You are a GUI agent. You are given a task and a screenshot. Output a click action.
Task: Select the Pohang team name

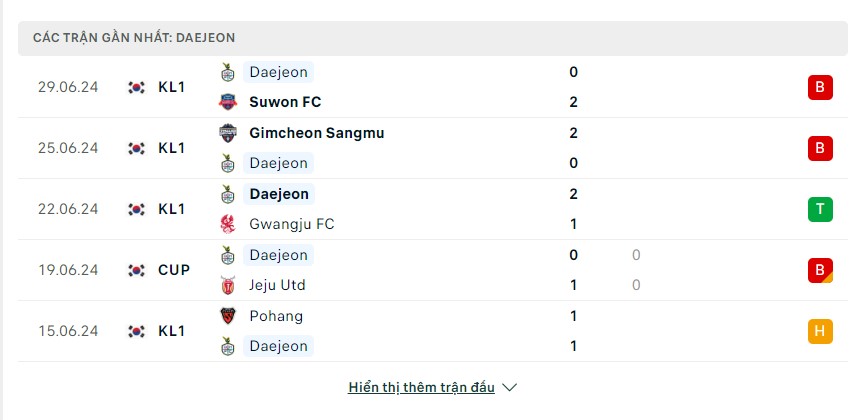coord(276,316)
